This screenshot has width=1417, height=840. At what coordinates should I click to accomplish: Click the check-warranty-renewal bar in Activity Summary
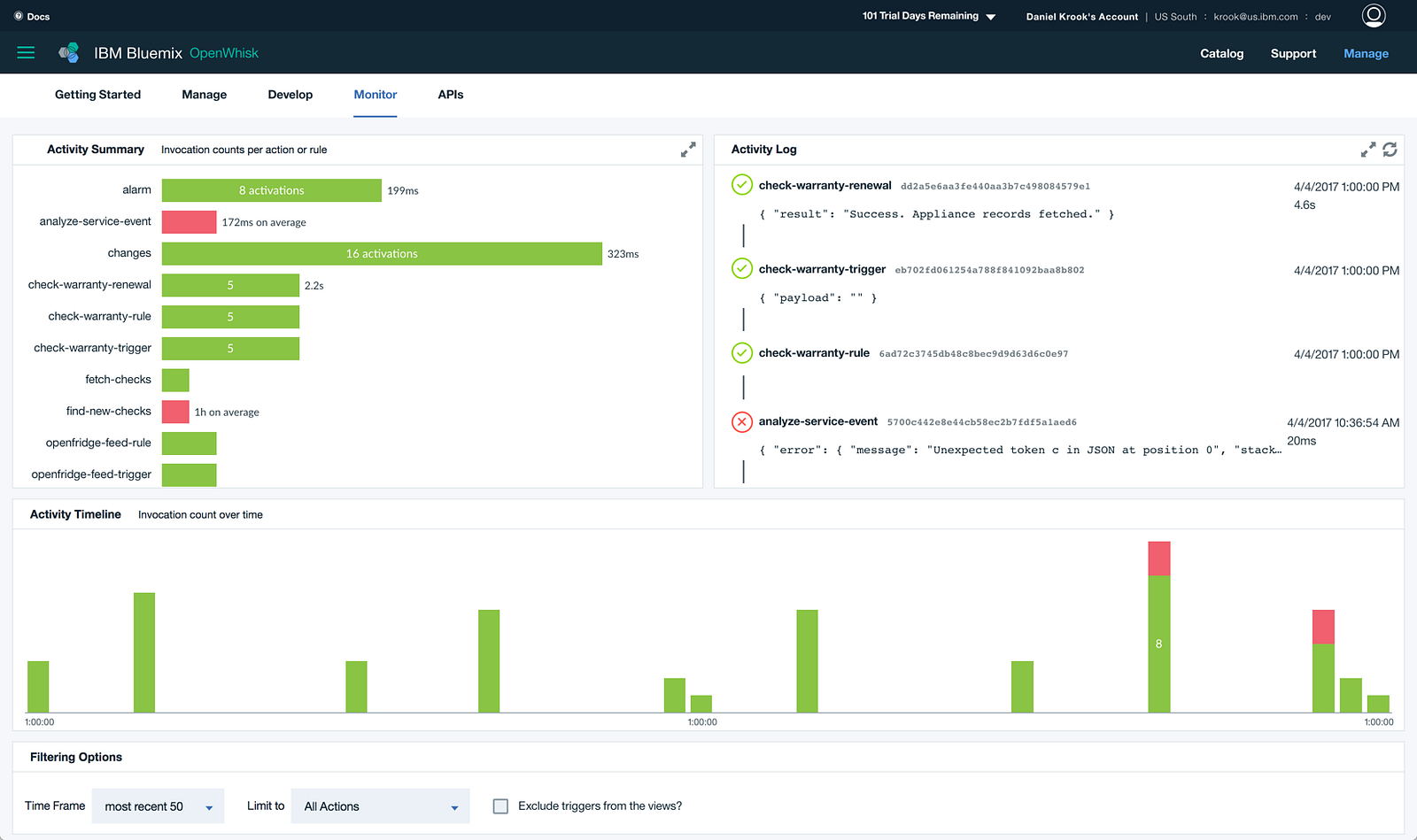click(x=230, y=285)
